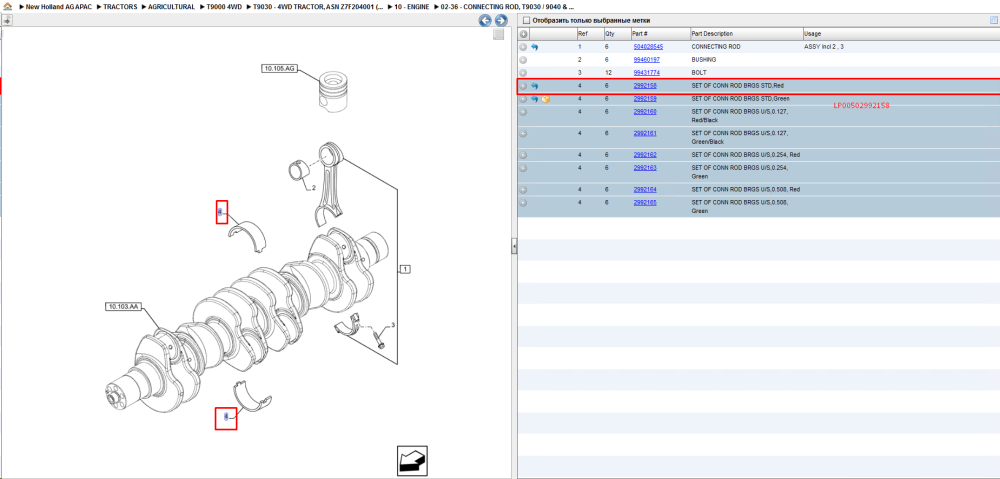Click the circle icon in the 2992159 row
This screenshot has height=479, width=1000.
click(x=523, y=99)
